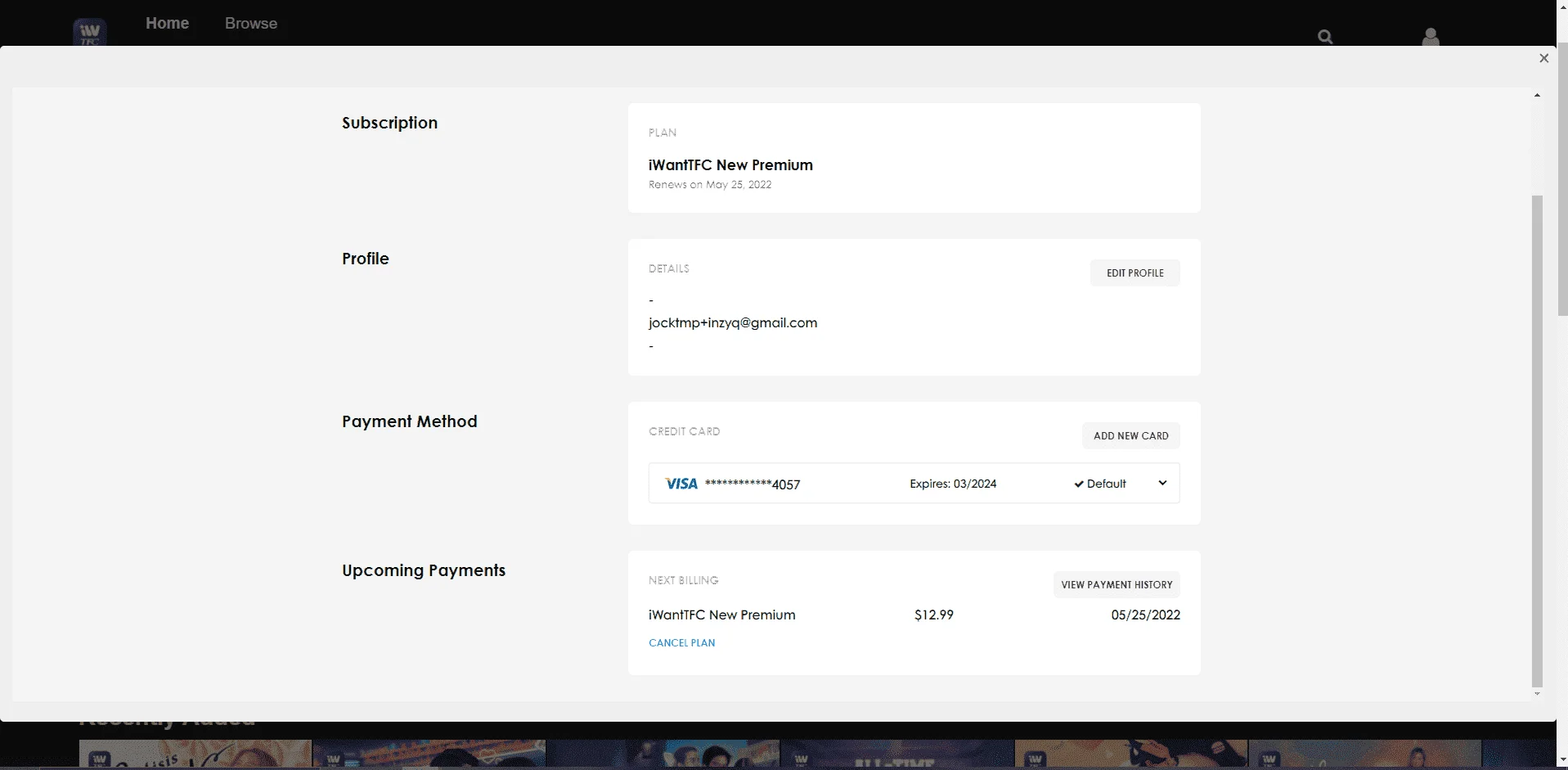The width and height of the screenshot is (1568, 770).
Task: Click the iWantTFC logo icon
Action: click(x=90, y=33)
